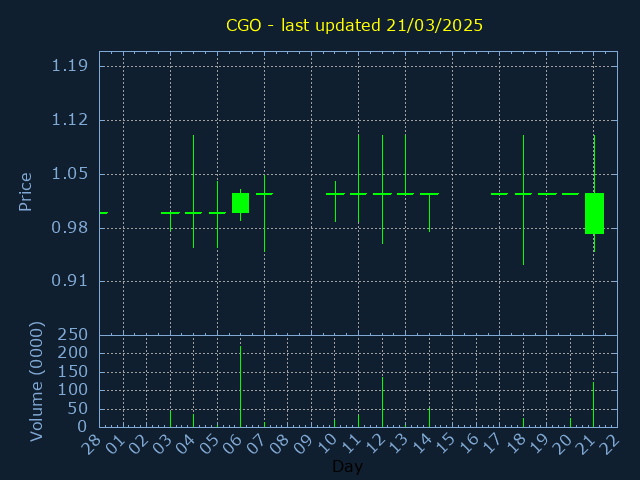This screenshot has width=640, height=480.
Task: Click the green candle body on day 06
Action: pos(240,203)
